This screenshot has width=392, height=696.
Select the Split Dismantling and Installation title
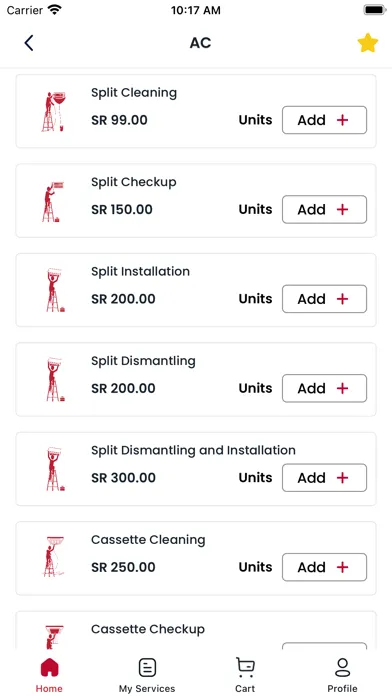point(193,450)
